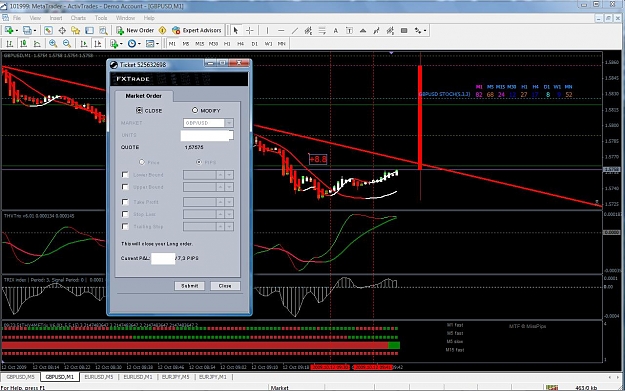Open the arrows objects dropdown
Viewport: 625px width, 391px height.
pyautogui.click(x=425, y=30)
